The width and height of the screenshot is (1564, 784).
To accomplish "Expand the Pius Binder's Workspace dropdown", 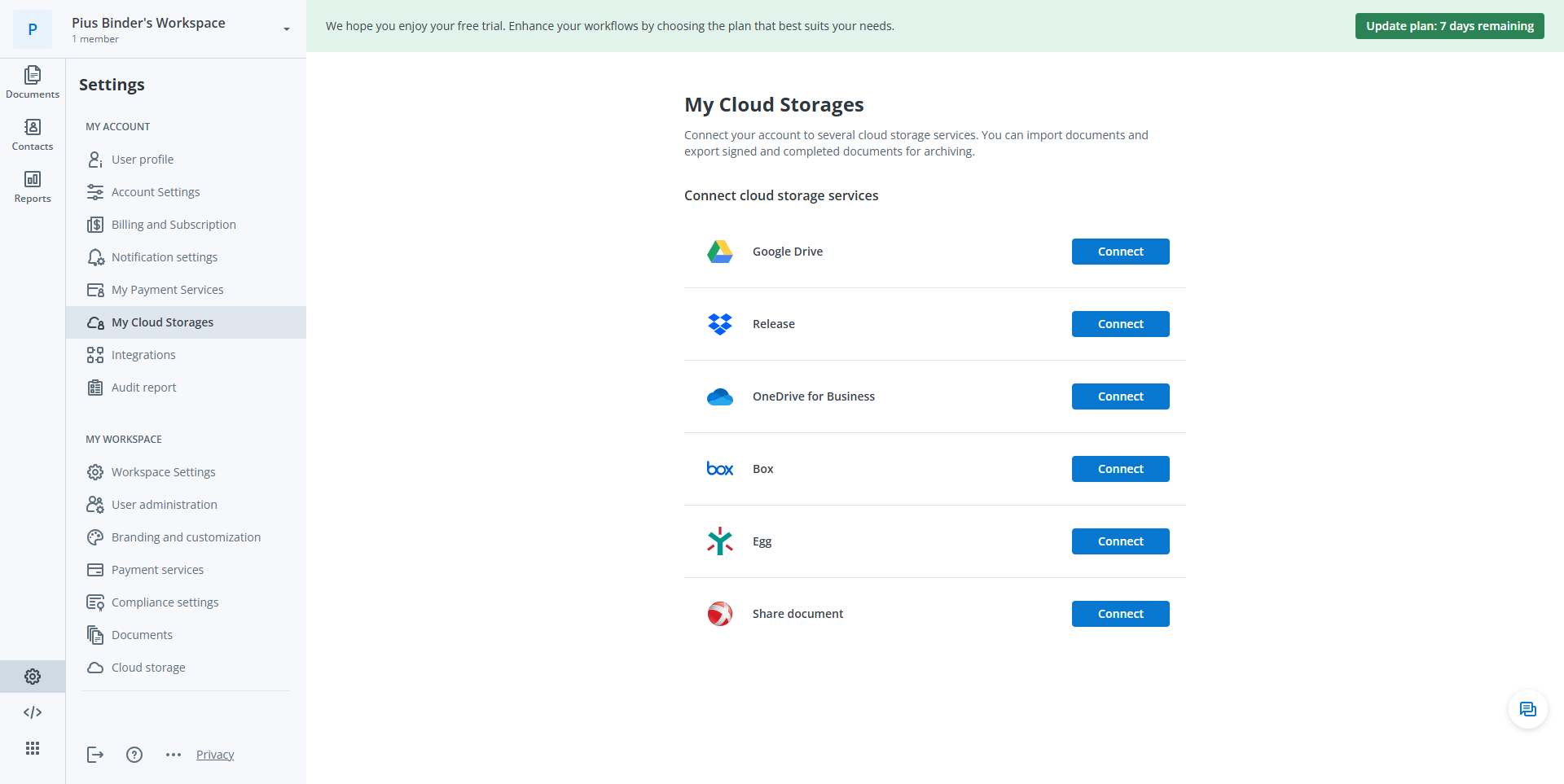I will point(286,29).
